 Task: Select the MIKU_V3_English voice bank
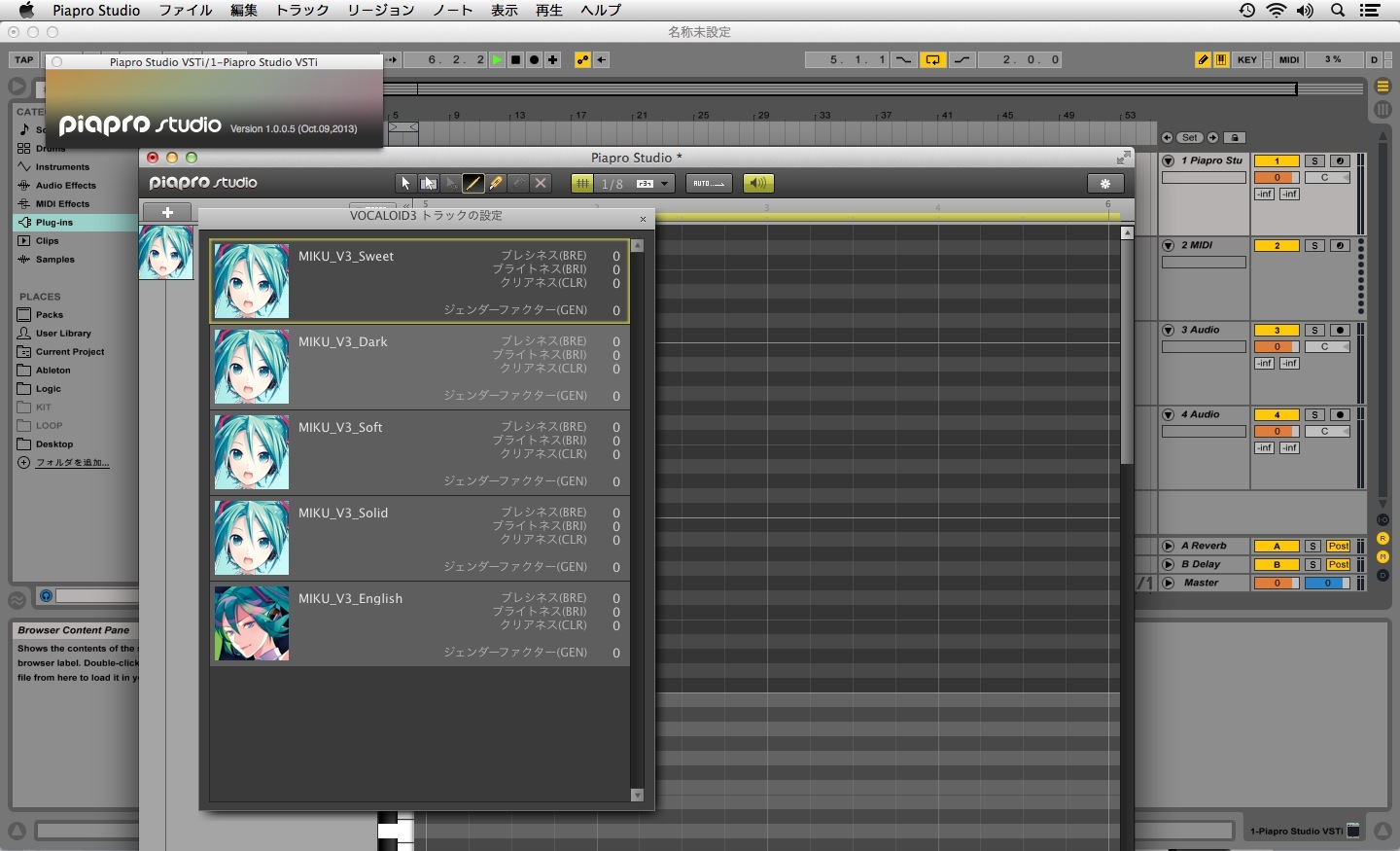[420, 623]
